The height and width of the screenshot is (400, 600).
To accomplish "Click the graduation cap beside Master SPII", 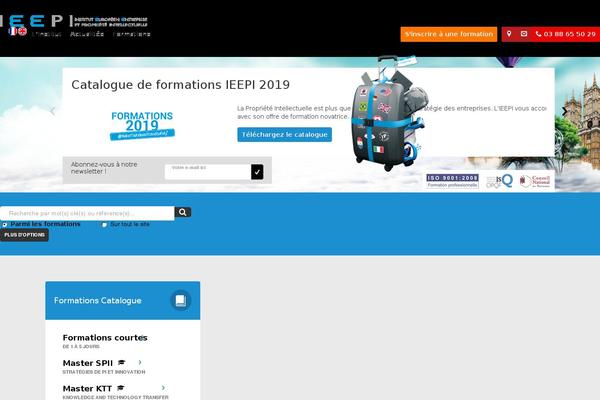I will coord(122,362).
